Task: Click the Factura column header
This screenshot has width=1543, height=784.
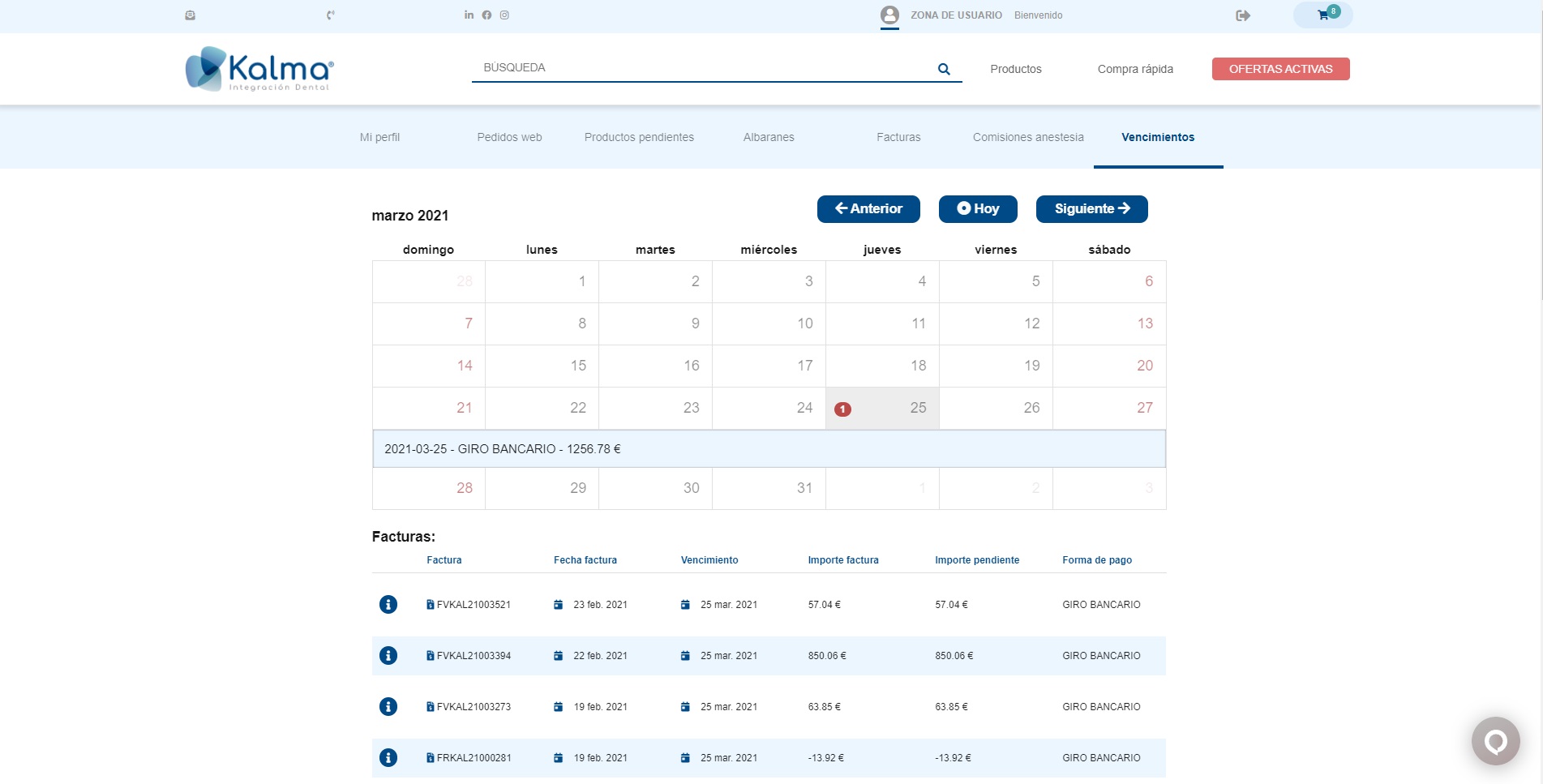Action: [444, 560]
